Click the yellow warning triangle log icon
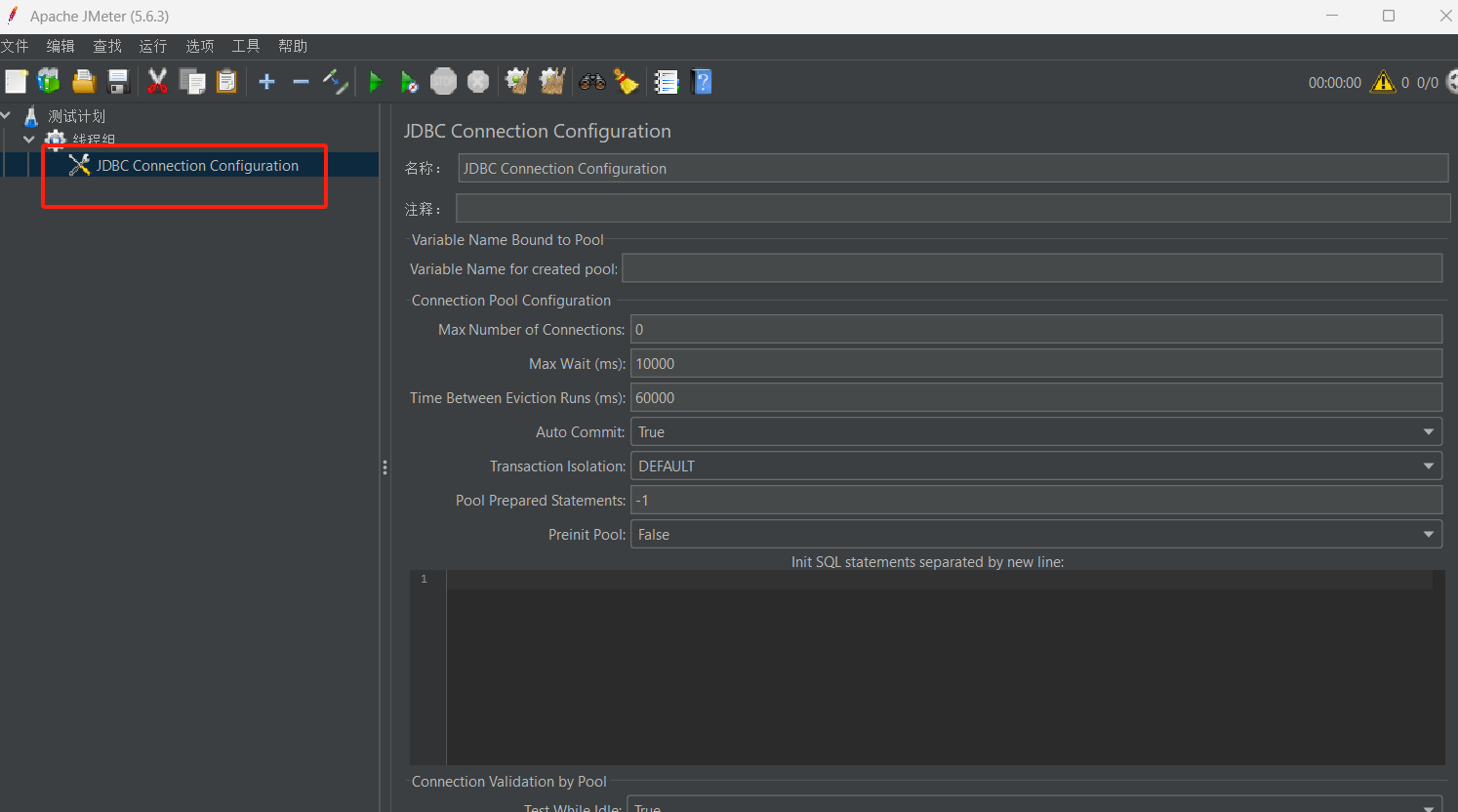The height and width of the screenshot is (812, 1458). point(1383,82)
